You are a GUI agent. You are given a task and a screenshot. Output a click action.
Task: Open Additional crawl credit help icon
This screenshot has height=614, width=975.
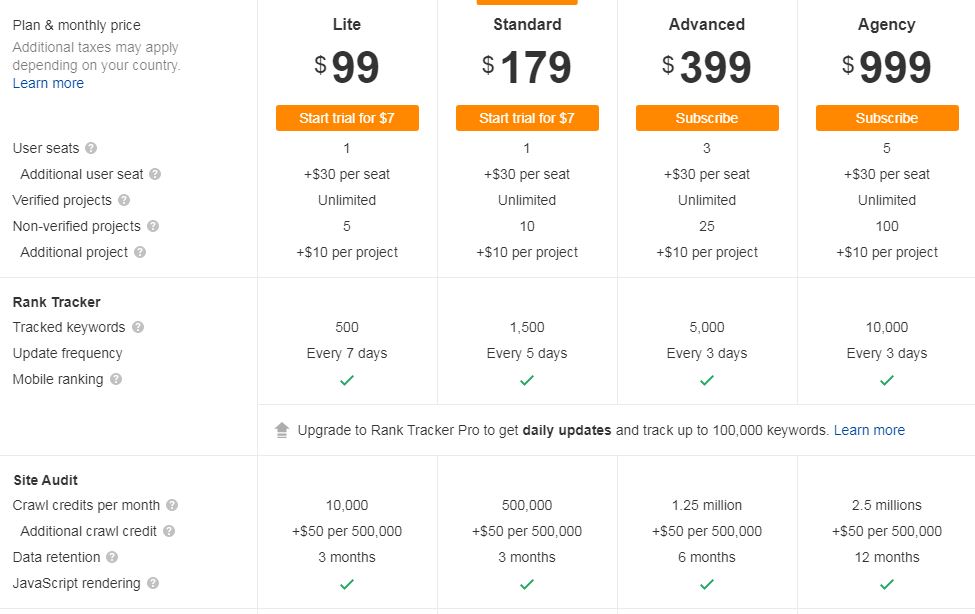(x=169, y=531)
